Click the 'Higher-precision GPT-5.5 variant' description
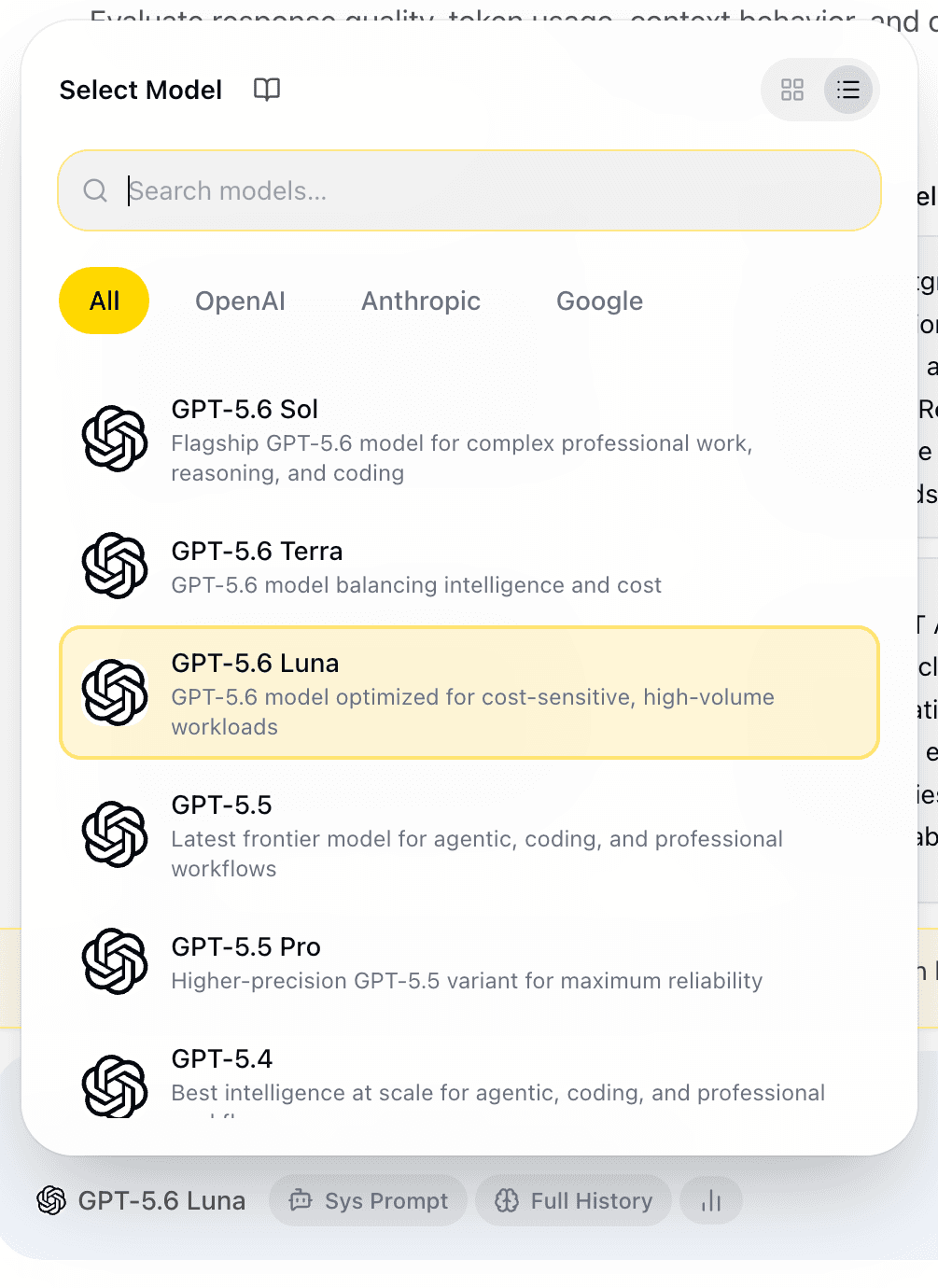Screen dimensions: 938x1288 (x=467, y=981)
